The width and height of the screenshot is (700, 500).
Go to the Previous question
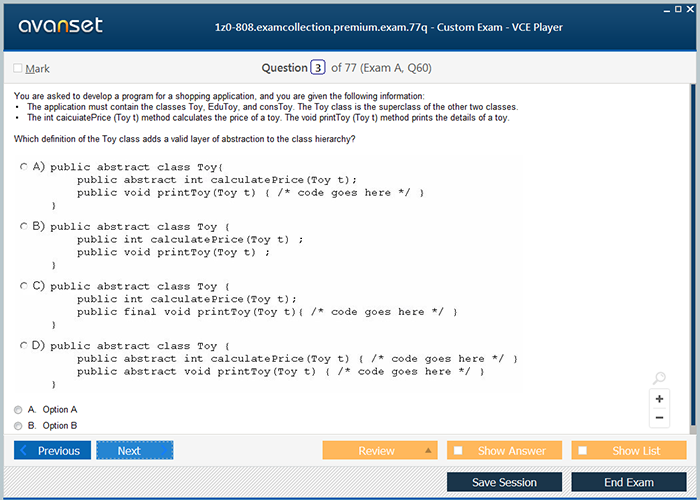[52, 450]
